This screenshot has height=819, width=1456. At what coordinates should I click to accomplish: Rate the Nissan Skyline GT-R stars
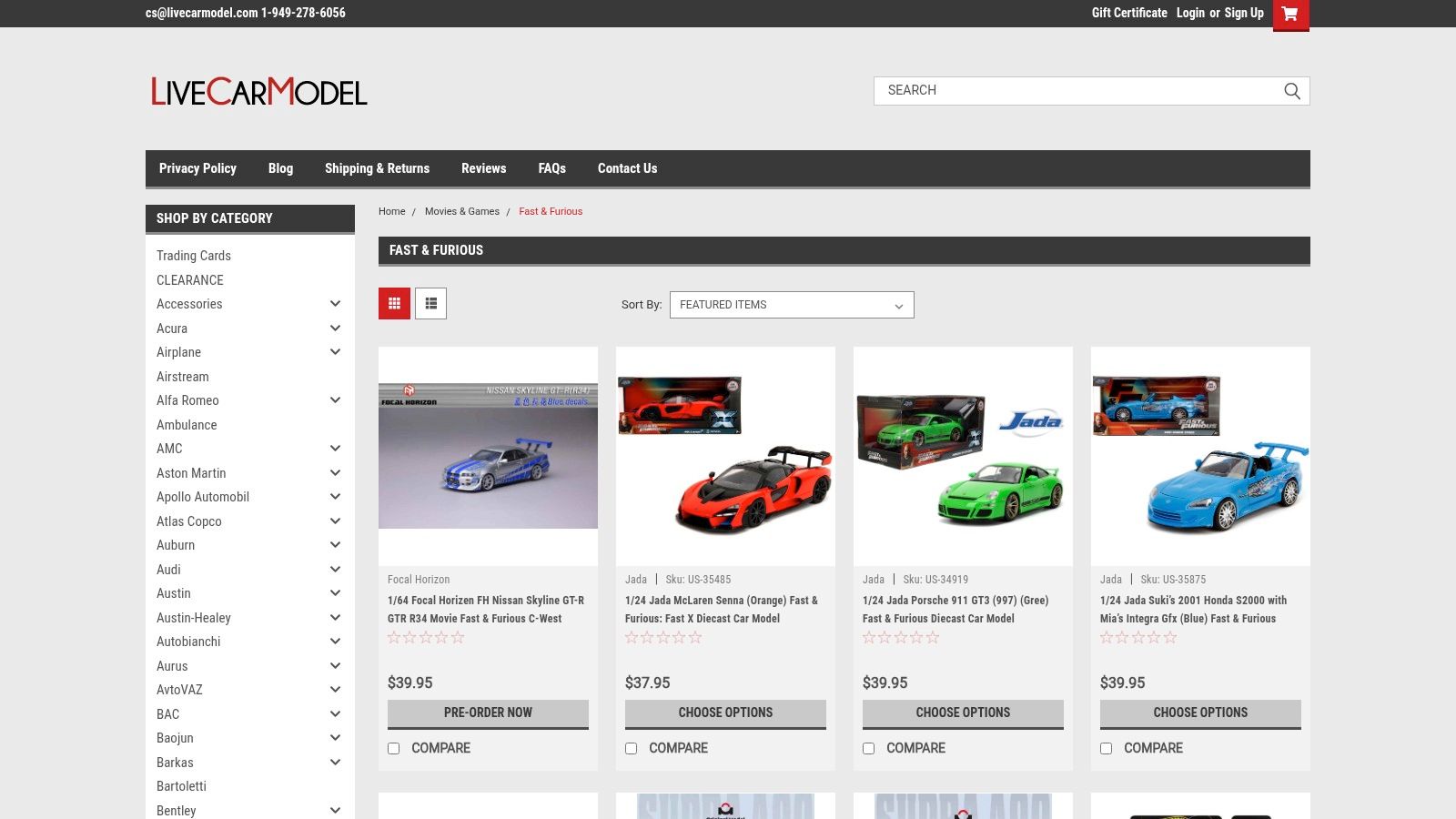click(426, 638)
